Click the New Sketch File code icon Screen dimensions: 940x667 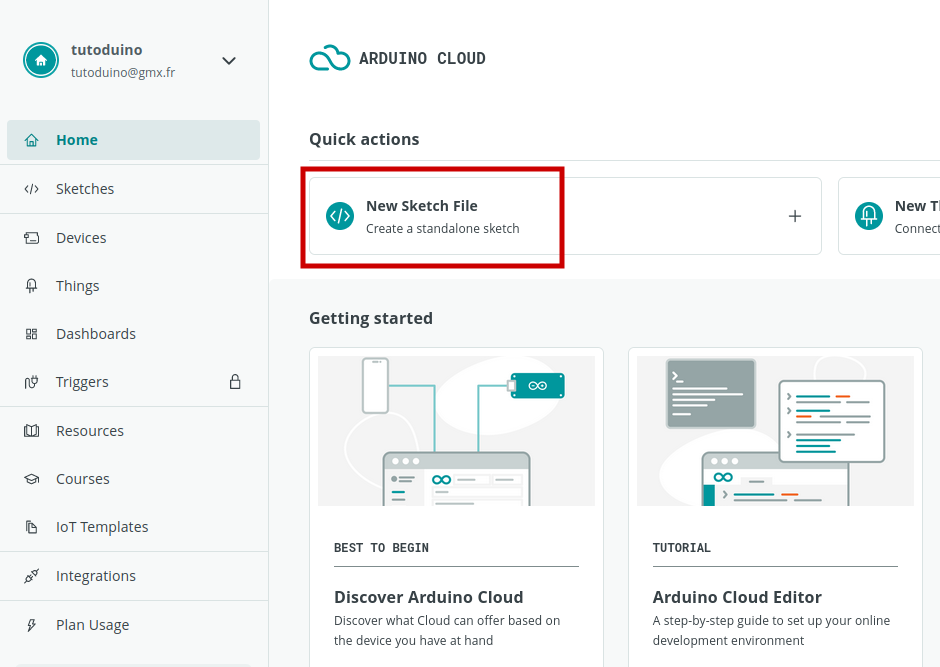[340, 216]
